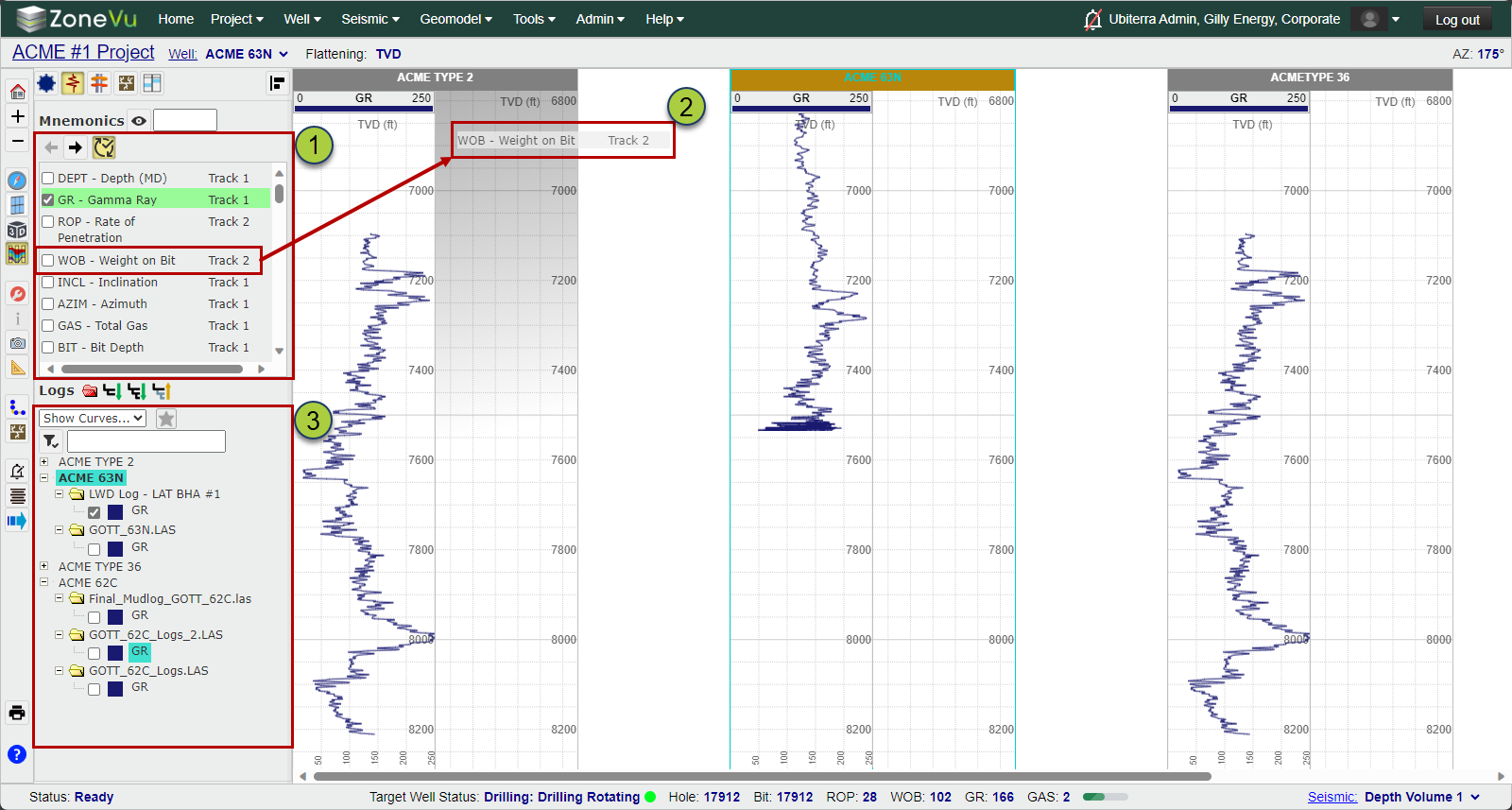Click the grey star favorite icon
The height and width of the screenshot is (810, 1512).
pyautogui.click(x=166, y=419)
